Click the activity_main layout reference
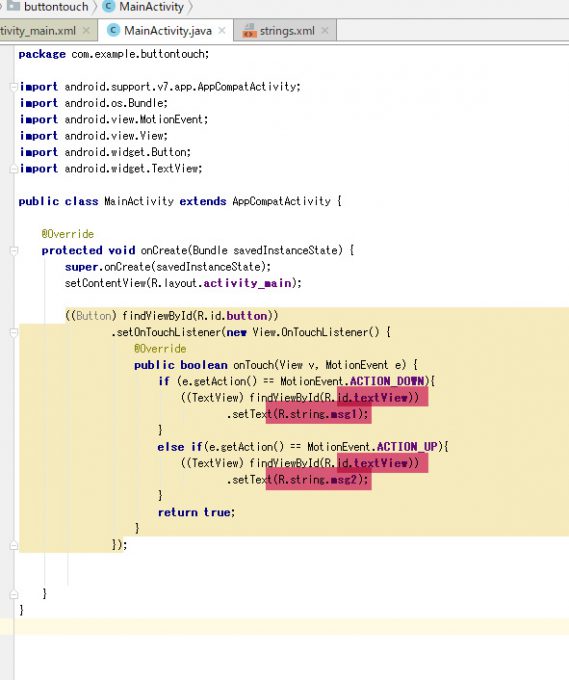The height and width of the screenshot is (680, 569). [248, 283]
